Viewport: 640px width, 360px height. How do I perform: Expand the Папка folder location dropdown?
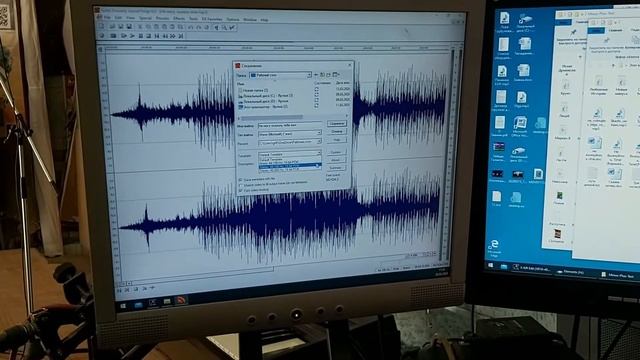[x=309, y=75]
